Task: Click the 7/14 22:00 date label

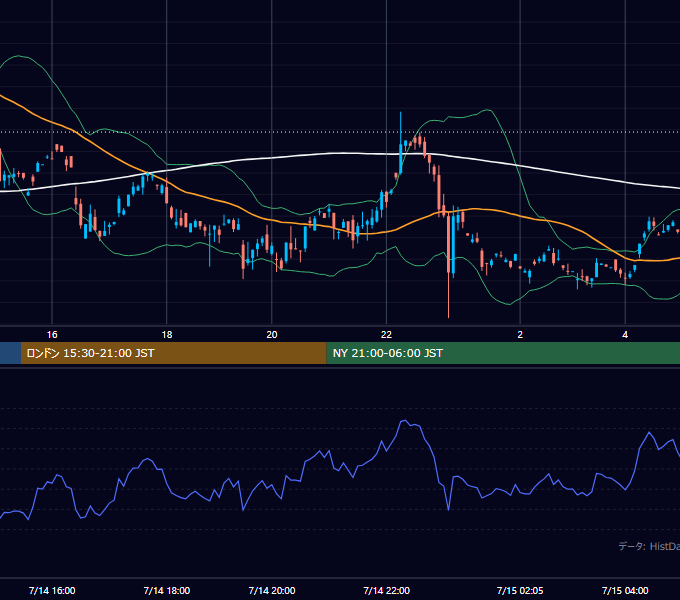Action: [x=386, y=590]
